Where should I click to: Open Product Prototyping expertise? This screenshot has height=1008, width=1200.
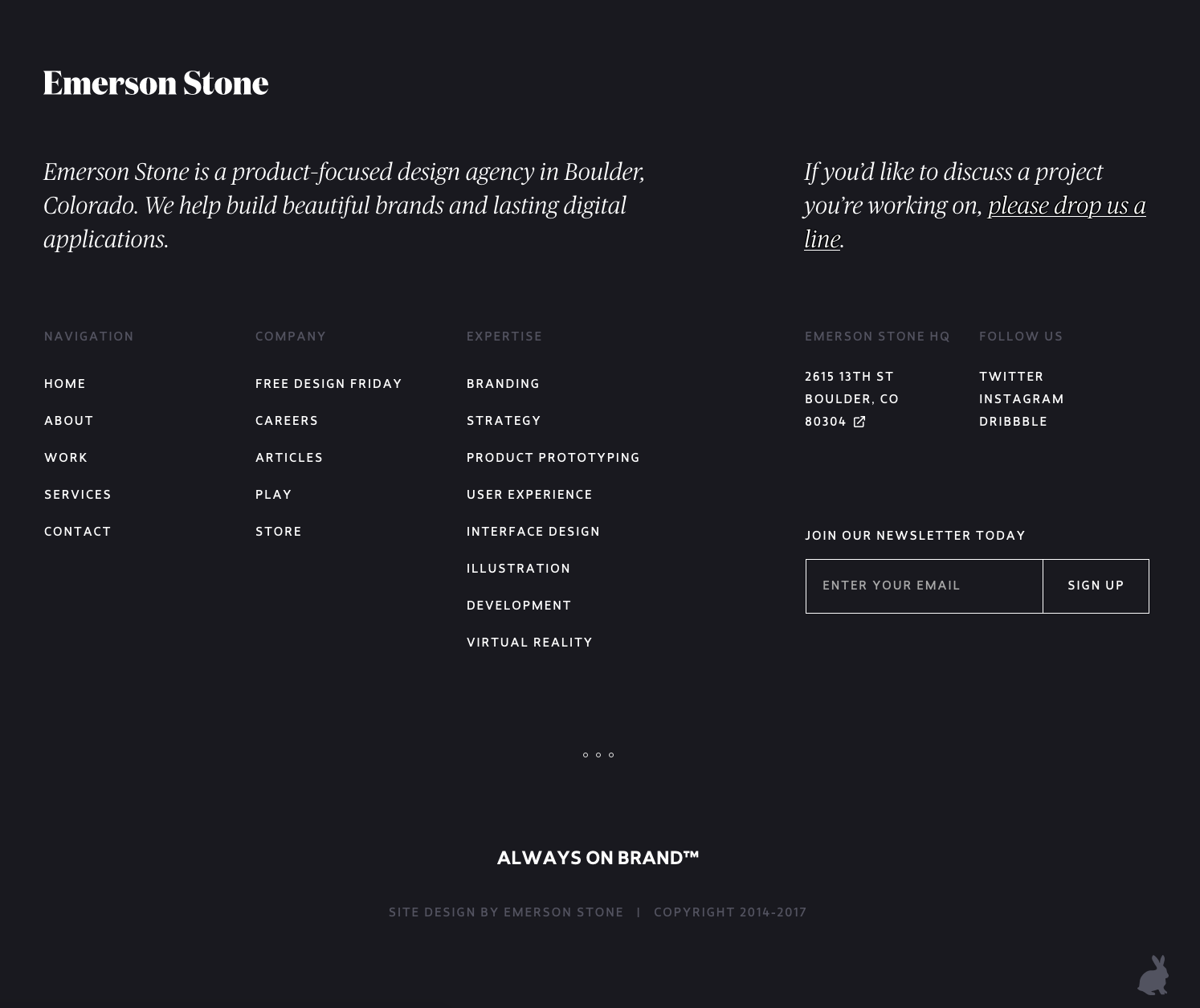553,458
